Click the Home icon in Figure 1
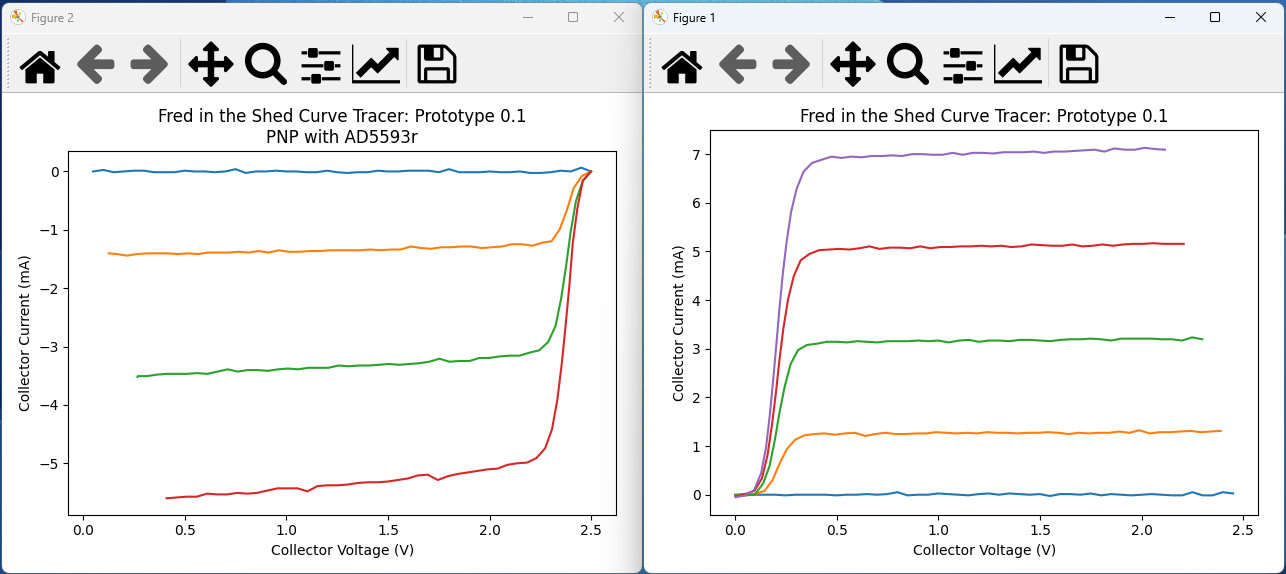Image resolution: width=1286 pixels, height=574 pixels. point(682,64)
